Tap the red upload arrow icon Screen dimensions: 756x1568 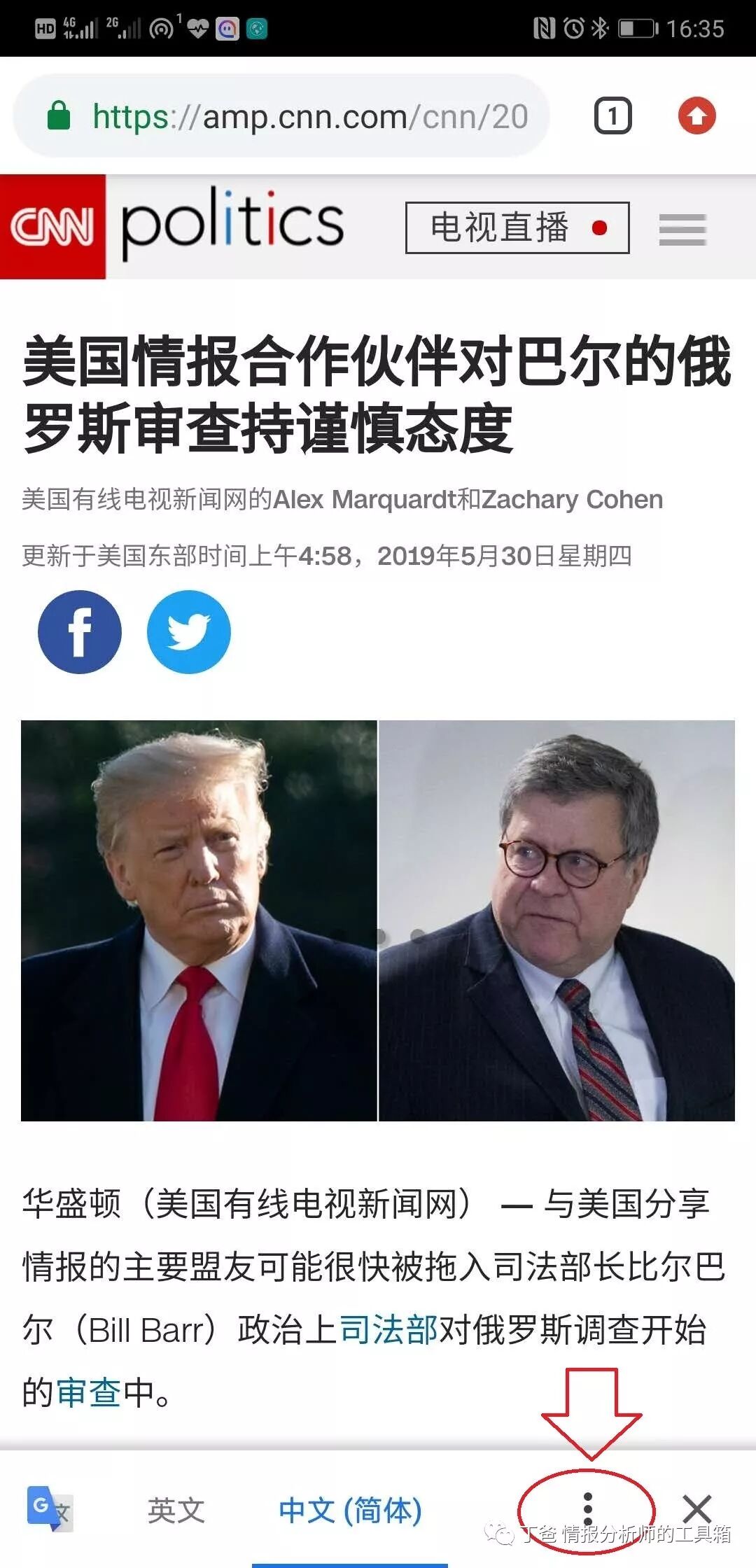click(x=697, y=116)
